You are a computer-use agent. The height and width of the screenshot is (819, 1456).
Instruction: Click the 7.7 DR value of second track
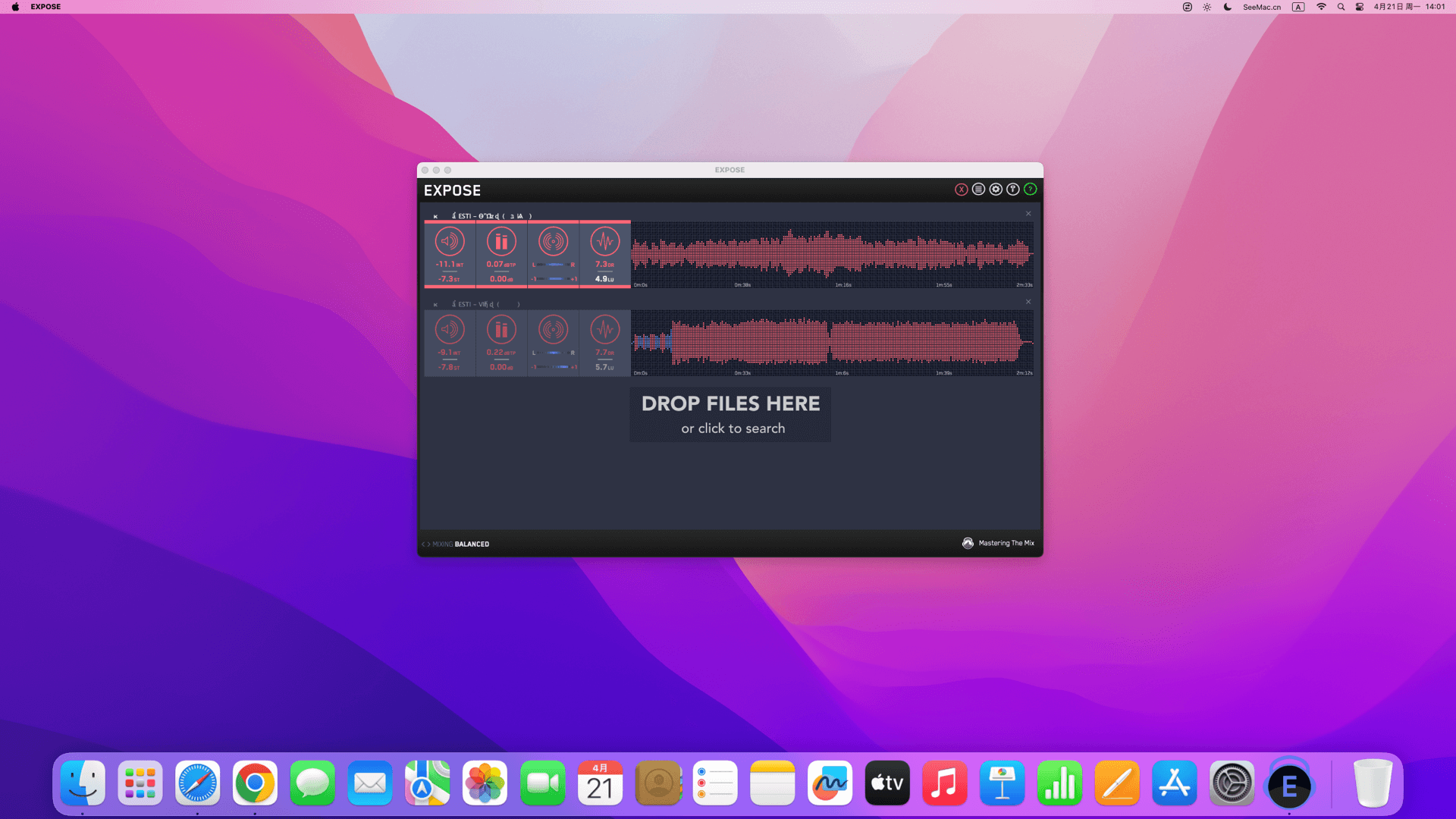click(x=605, y=353)
